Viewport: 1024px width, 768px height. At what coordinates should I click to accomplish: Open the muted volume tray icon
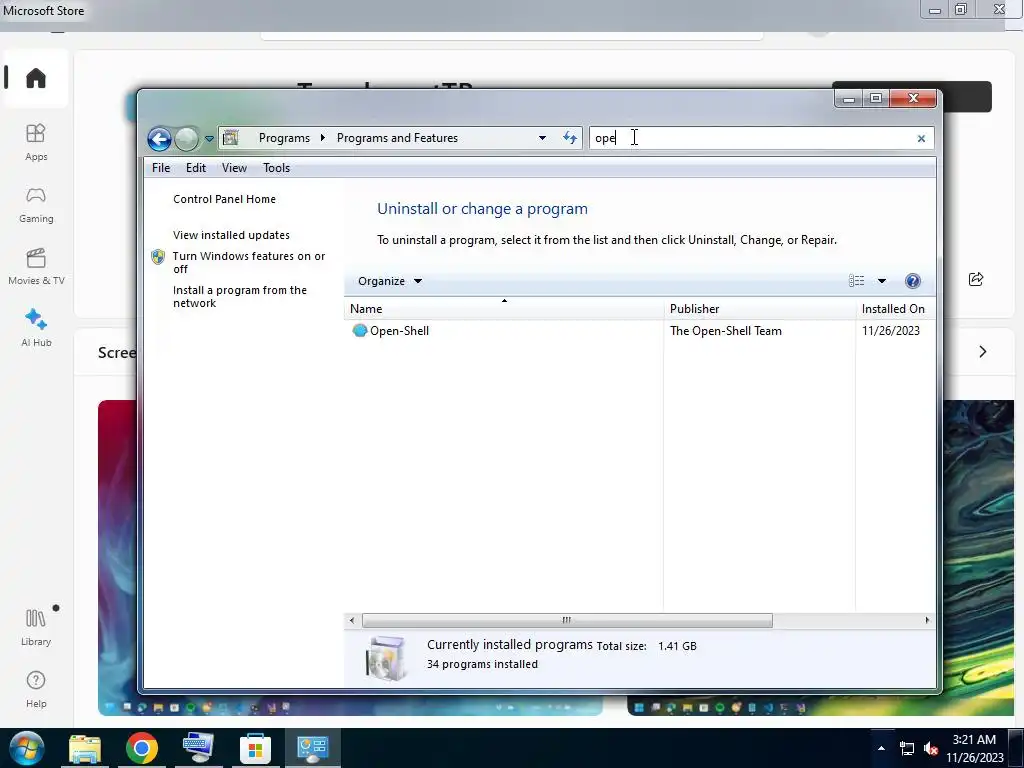[x=931, y=748]
